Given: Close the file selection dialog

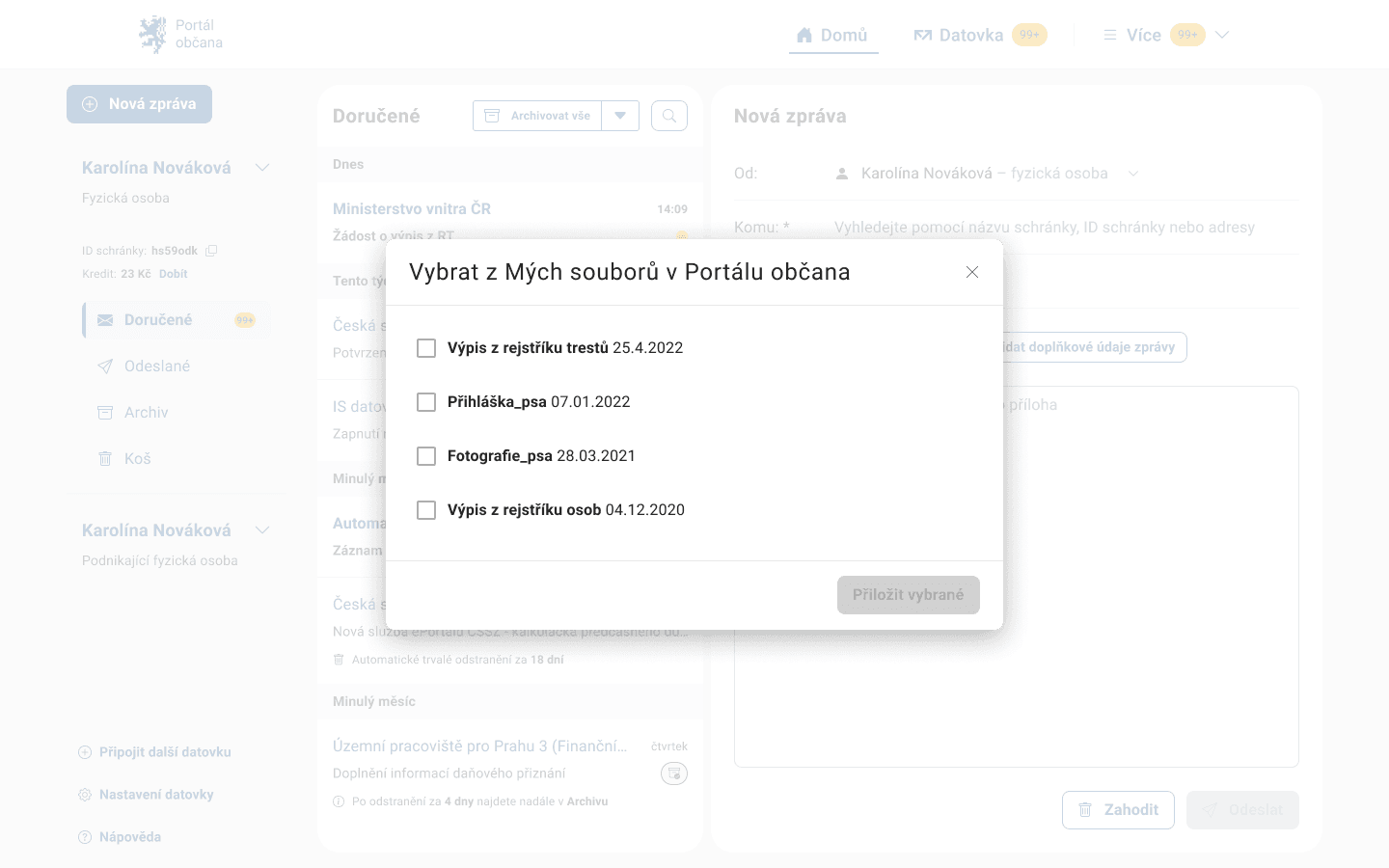Looking at the screenshot, I should click(x=971, y=272).
